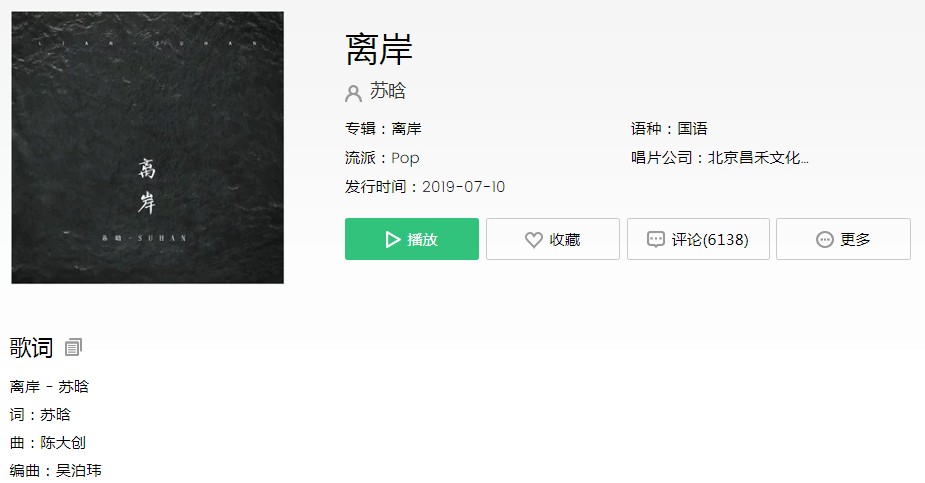This screenshot has width=925, height=483.
Task: Click the arranger line 编曲：吴泊玮
Action: tap(55, 471)
